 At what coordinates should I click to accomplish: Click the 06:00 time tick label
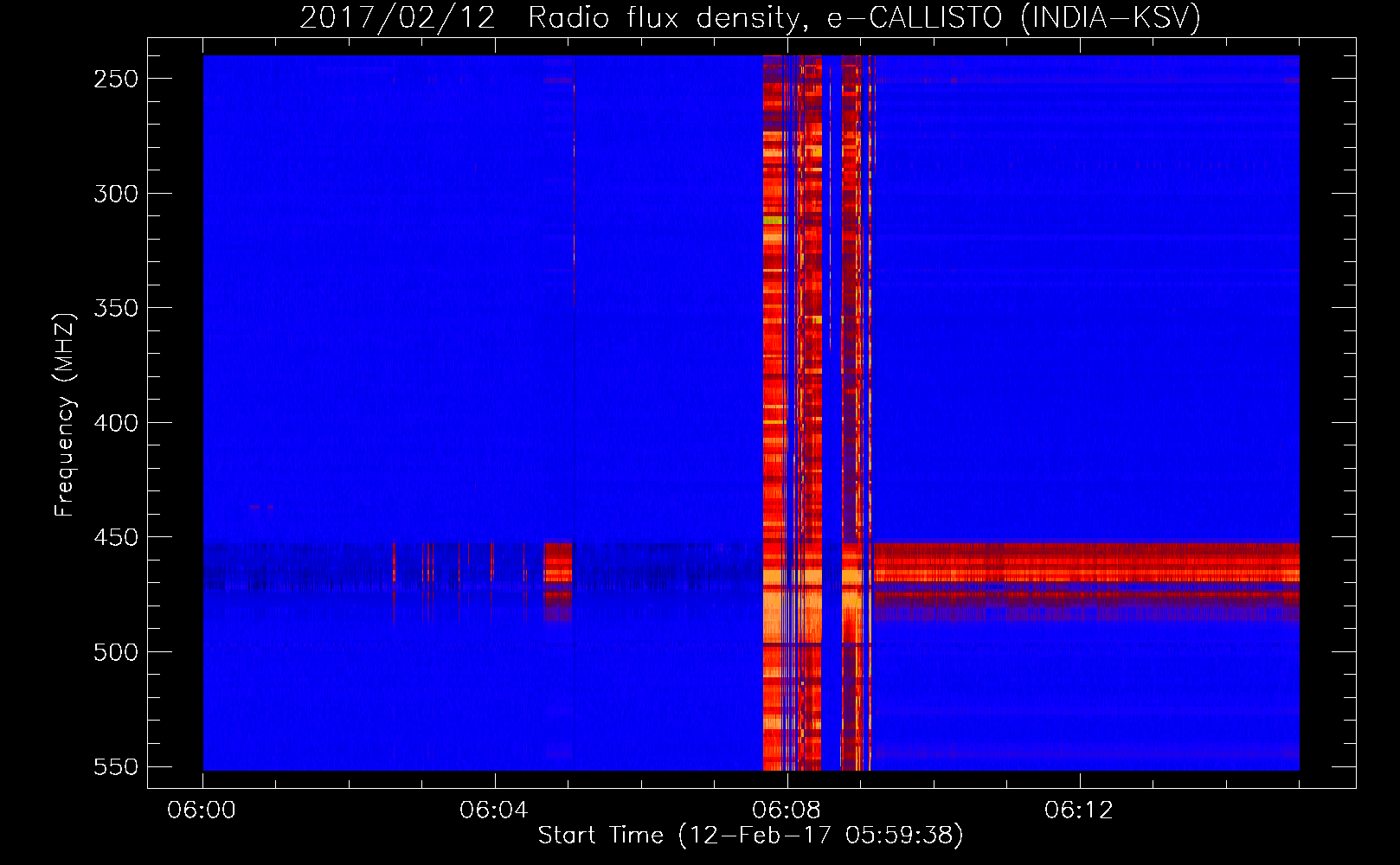point(202,811)
